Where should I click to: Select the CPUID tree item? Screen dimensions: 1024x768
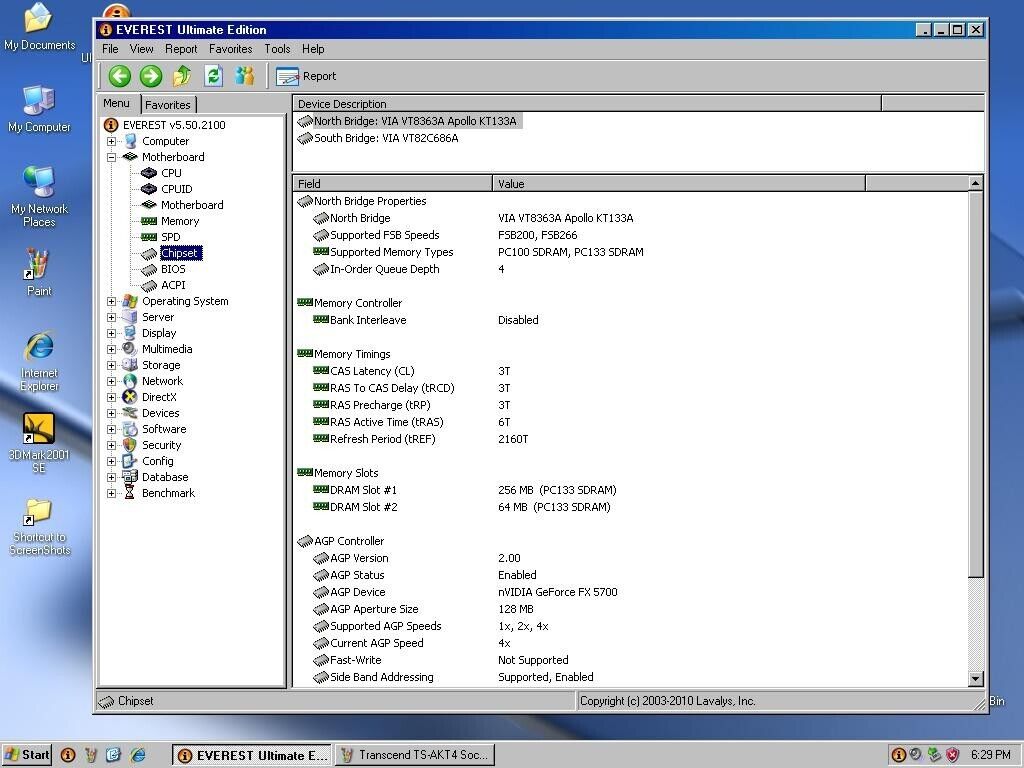(176, 189)
